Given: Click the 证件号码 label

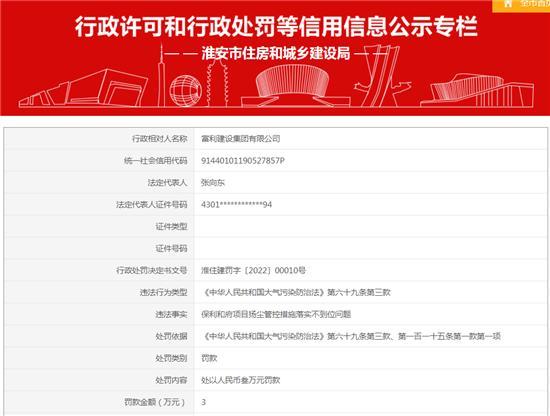Looking at the screenshot, I should coord(172,248).
